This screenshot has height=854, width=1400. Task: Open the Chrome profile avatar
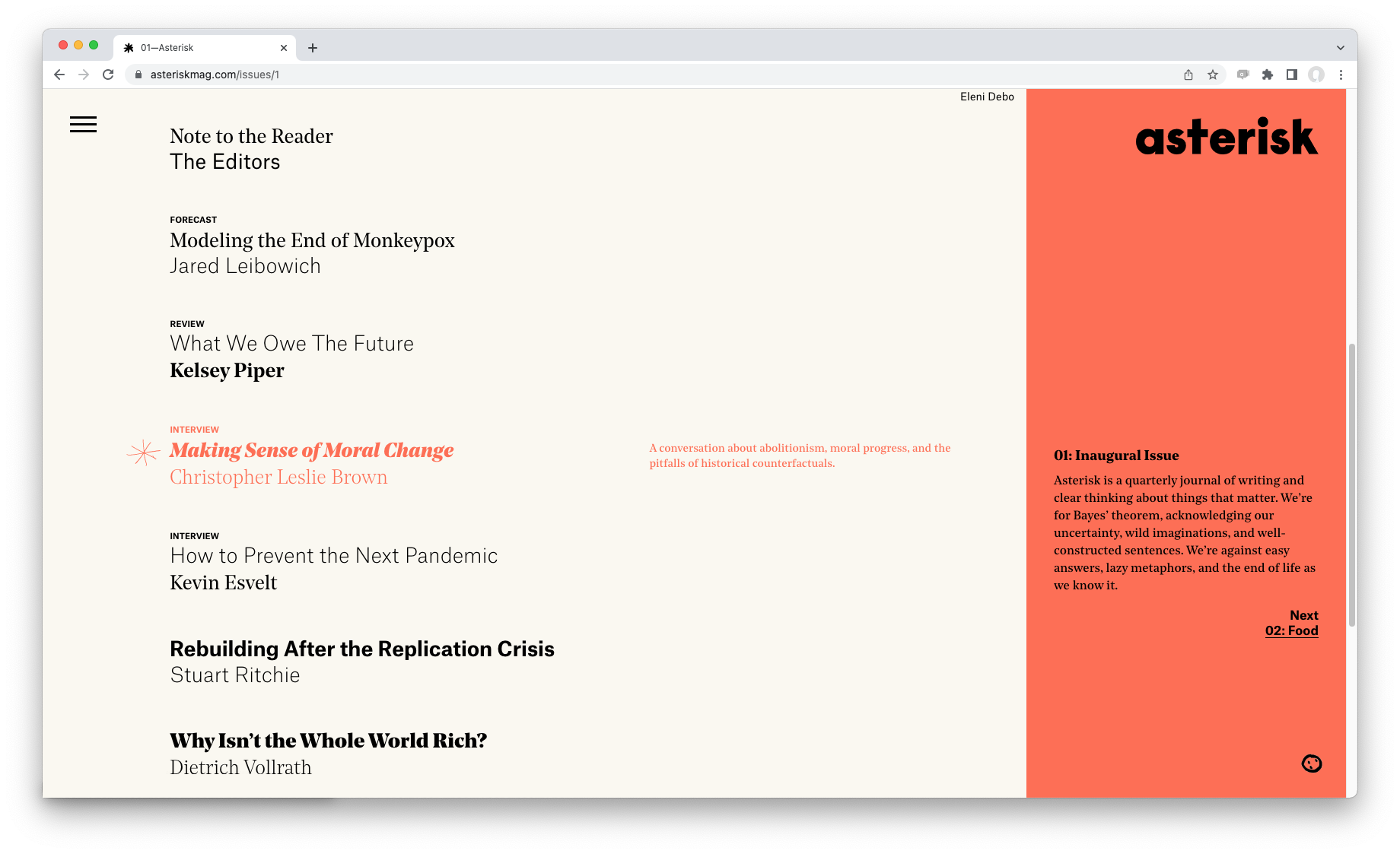click(1316, 75)
